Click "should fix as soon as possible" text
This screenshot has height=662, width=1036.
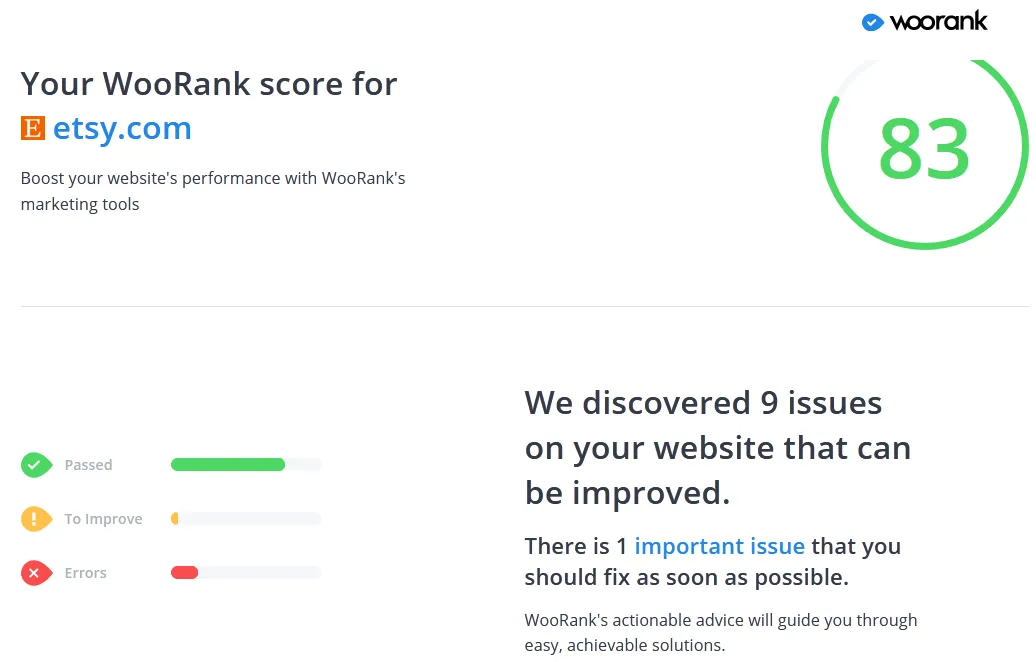(x=686, y=578)
